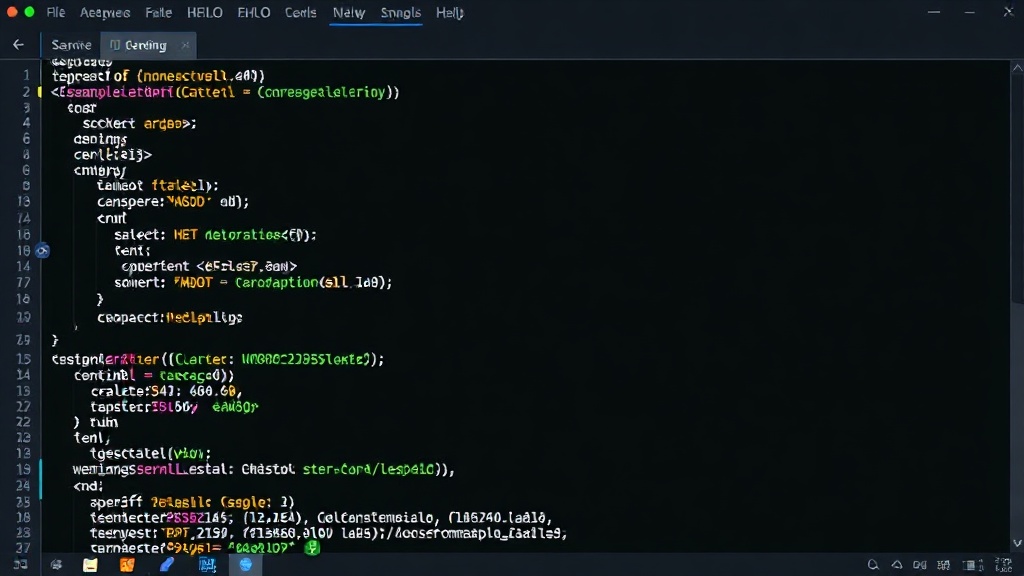Click the grid-like tray icon

pos(944,565)
